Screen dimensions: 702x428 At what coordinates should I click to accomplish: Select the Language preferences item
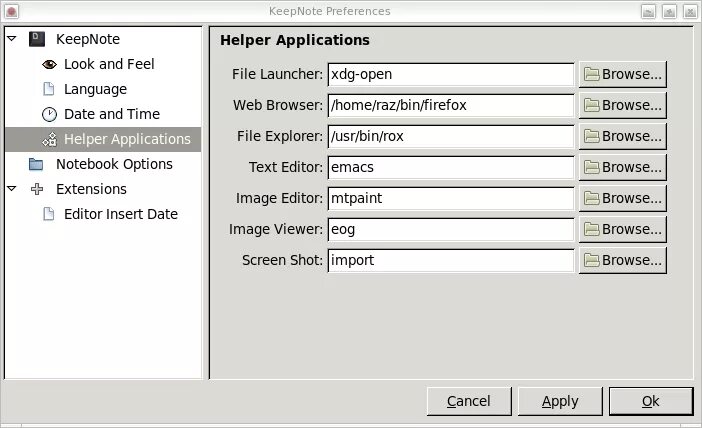click(95, 89)
